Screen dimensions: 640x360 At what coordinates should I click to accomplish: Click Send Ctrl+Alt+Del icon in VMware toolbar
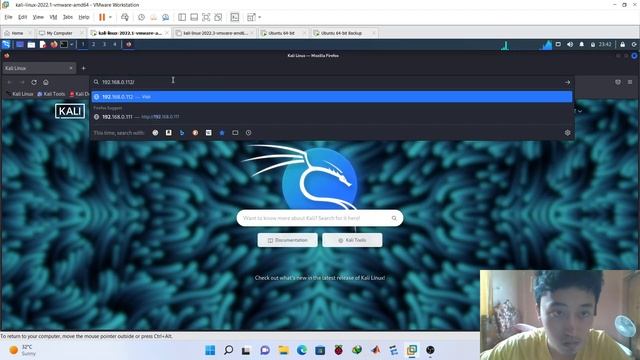(125, 17)
